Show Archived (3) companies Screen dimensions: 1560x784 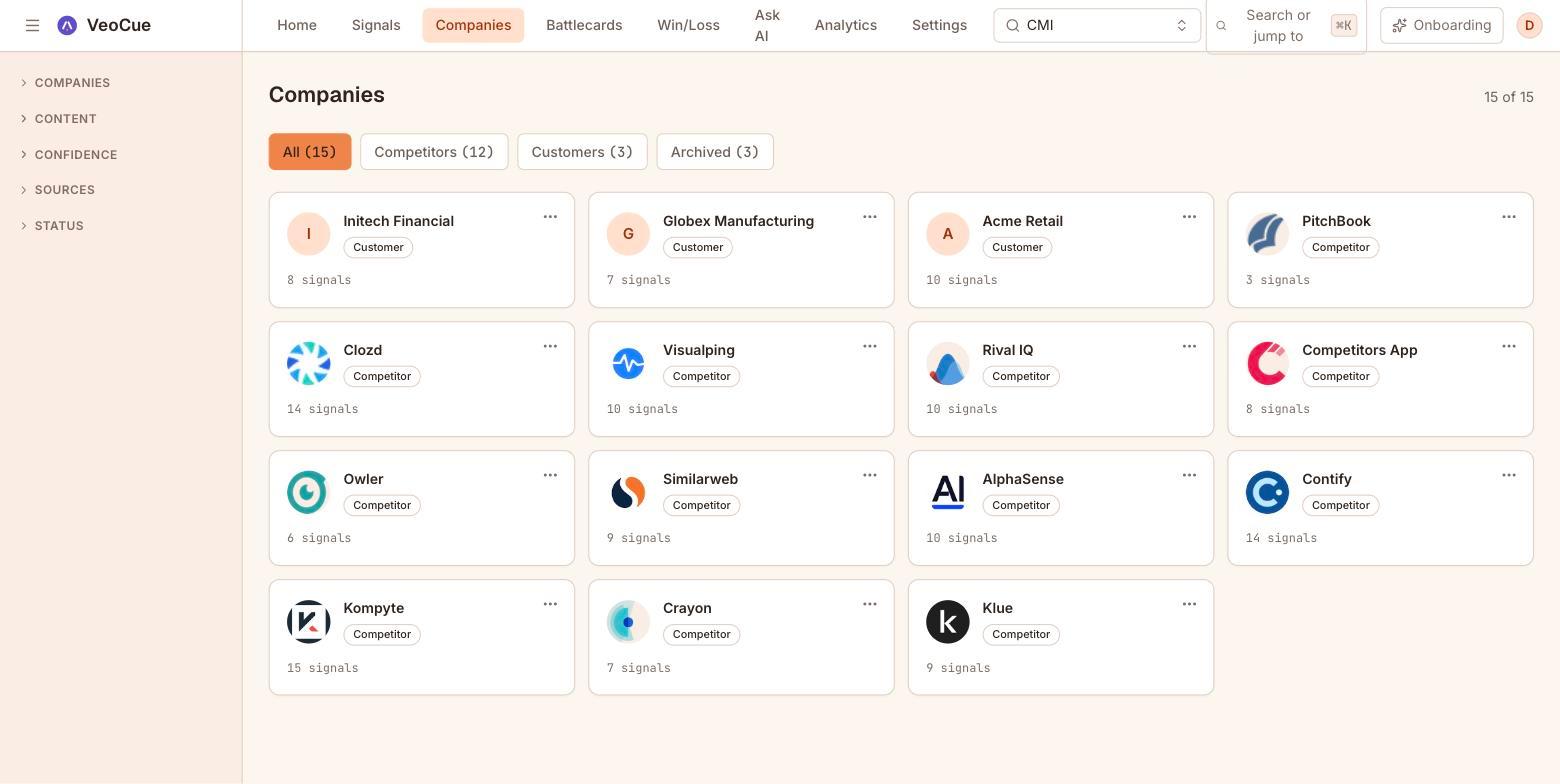pos(715,152)
